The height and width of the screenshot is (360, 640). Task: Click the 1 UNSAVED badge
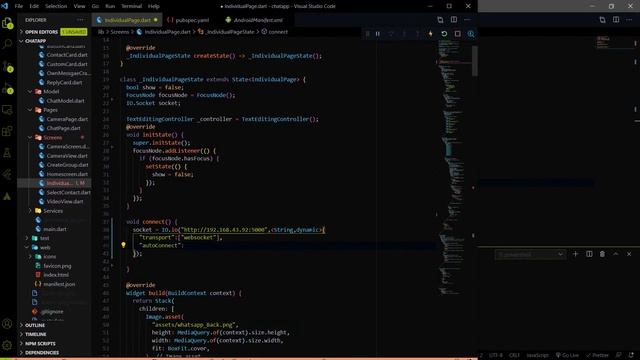[74, 32]
